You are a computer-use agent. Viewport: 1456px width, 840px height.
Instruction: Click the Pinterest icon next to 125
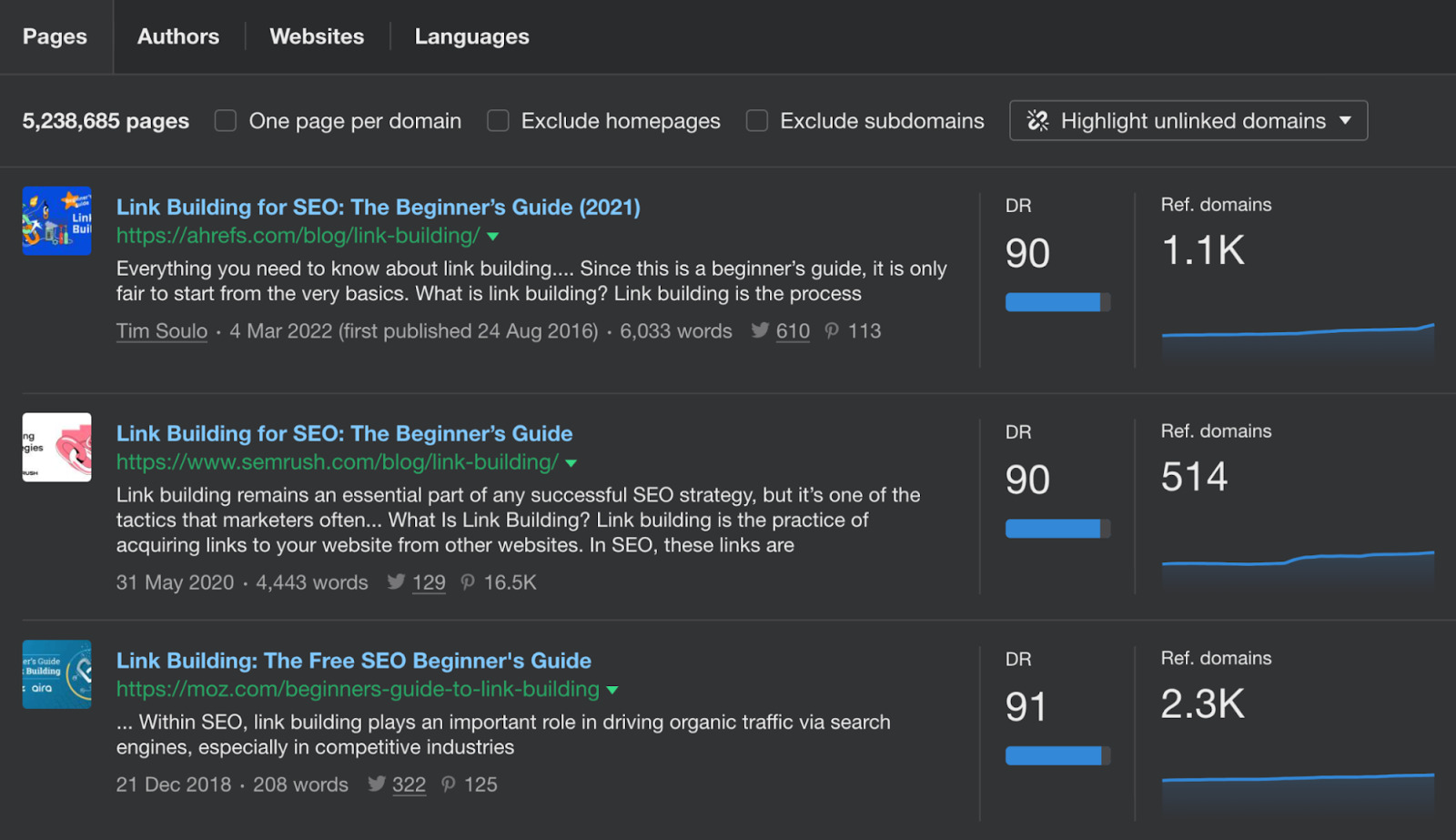(448, 784)
